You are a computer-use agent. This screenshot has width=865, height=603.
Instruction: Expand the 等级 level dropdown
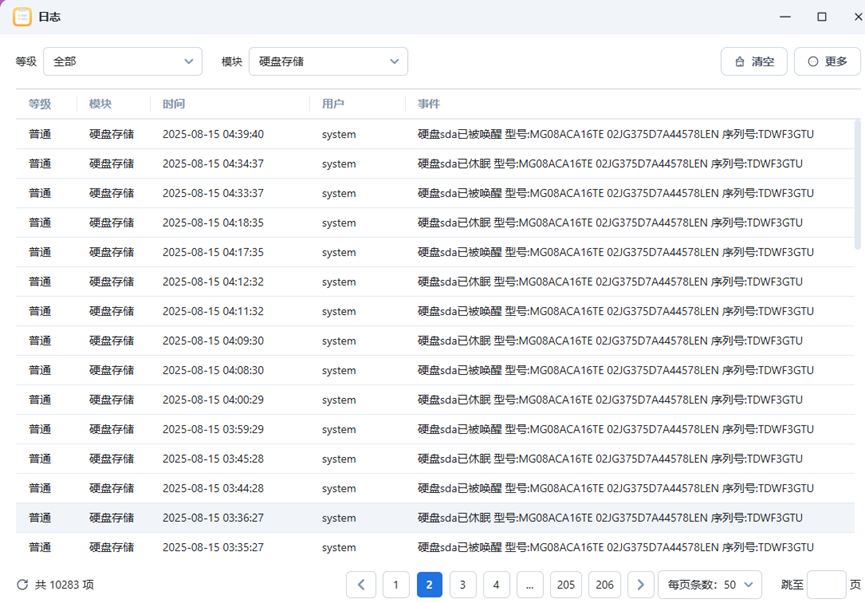[x=122, y=61]
